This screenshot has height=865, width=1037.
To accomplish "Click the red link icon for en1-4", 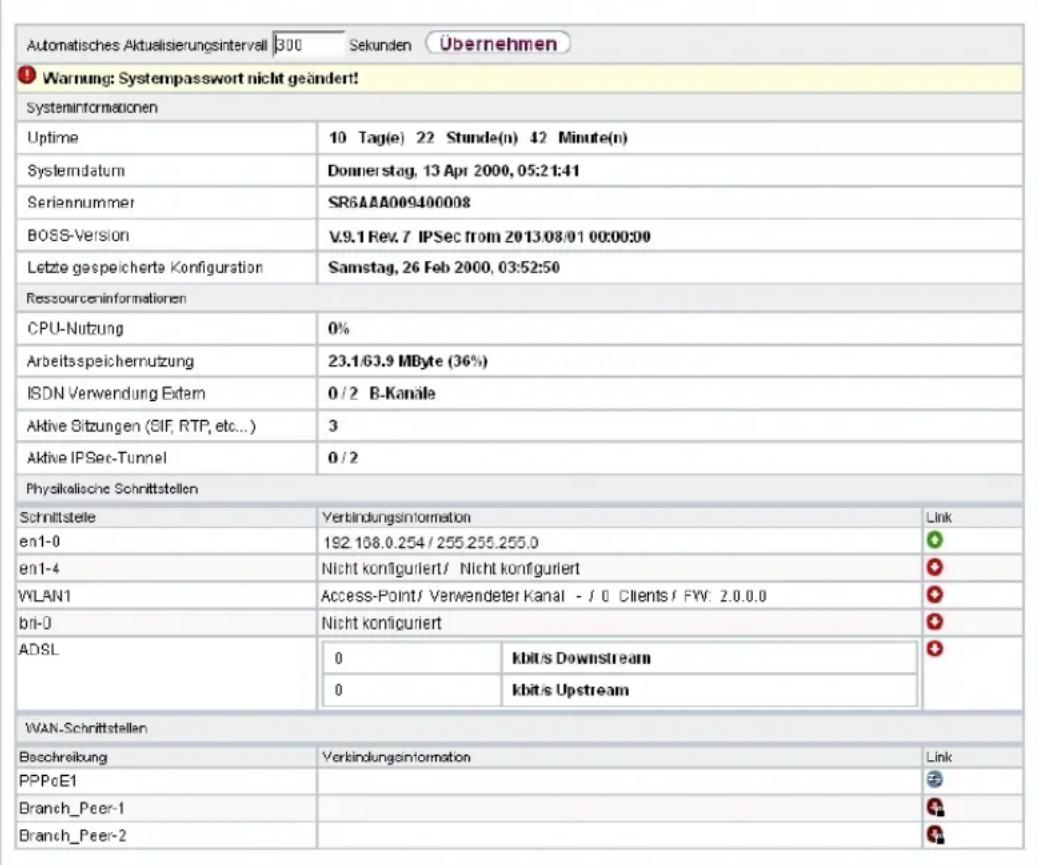I will pos(934,567).
